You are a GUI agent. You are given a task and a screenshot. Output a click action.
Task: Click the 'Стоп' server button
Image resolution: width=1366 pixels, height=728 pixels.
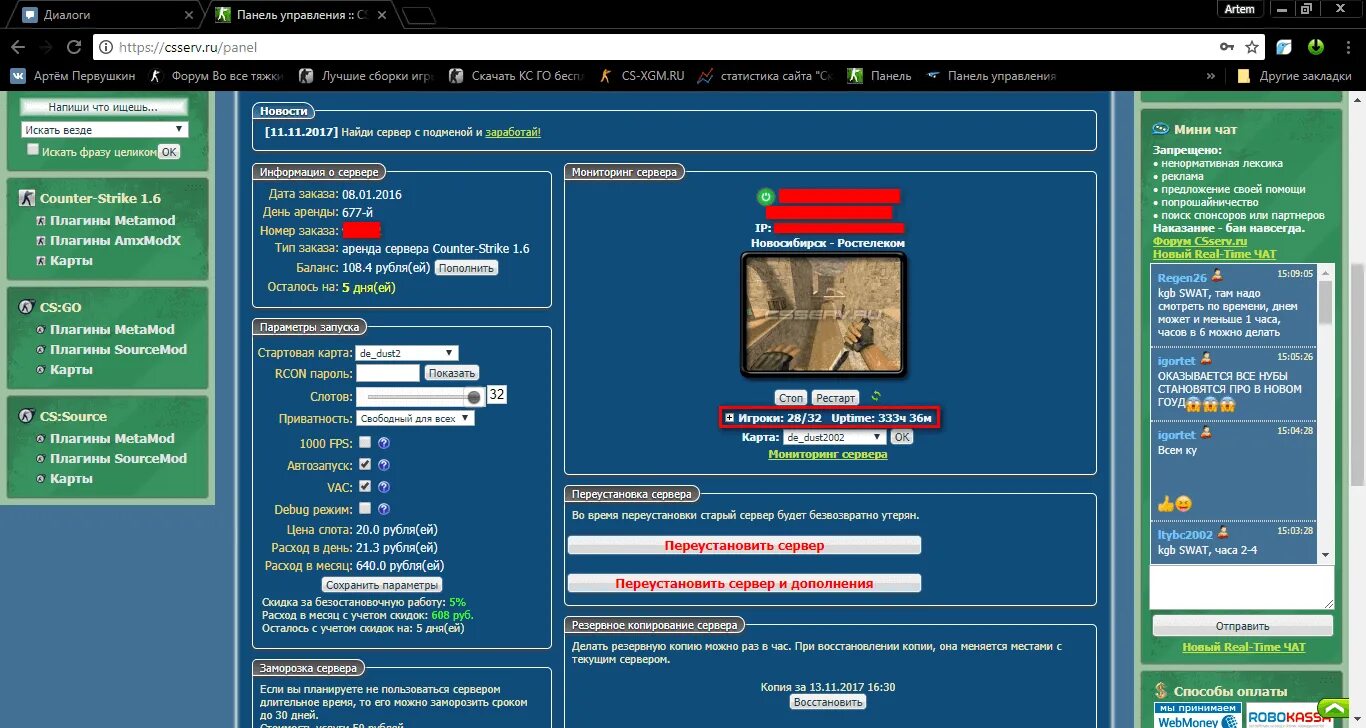coord(791,398)
